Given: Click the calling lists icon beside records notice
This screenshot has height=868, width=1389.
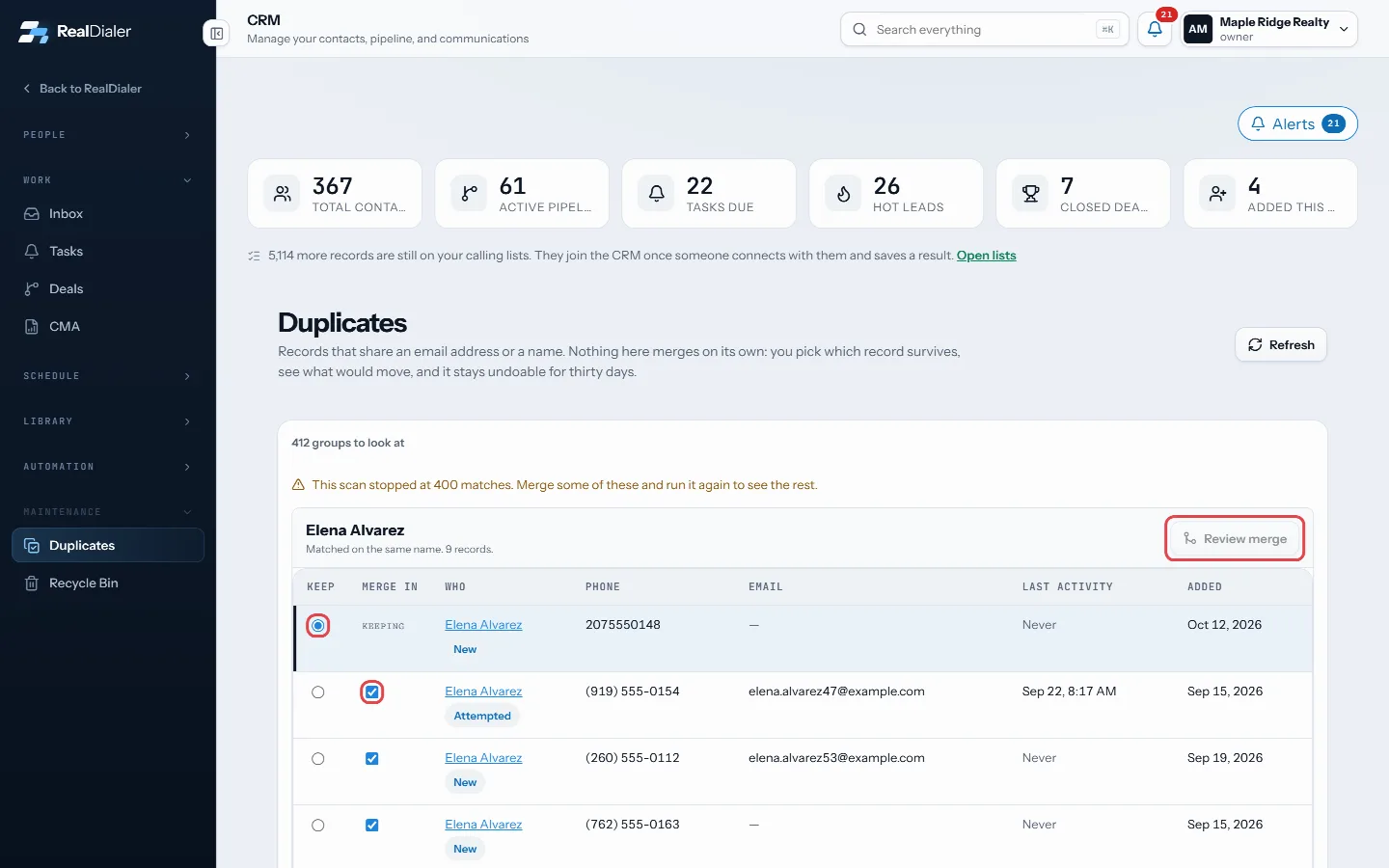Looking at the screenshot, I should 254,256.
